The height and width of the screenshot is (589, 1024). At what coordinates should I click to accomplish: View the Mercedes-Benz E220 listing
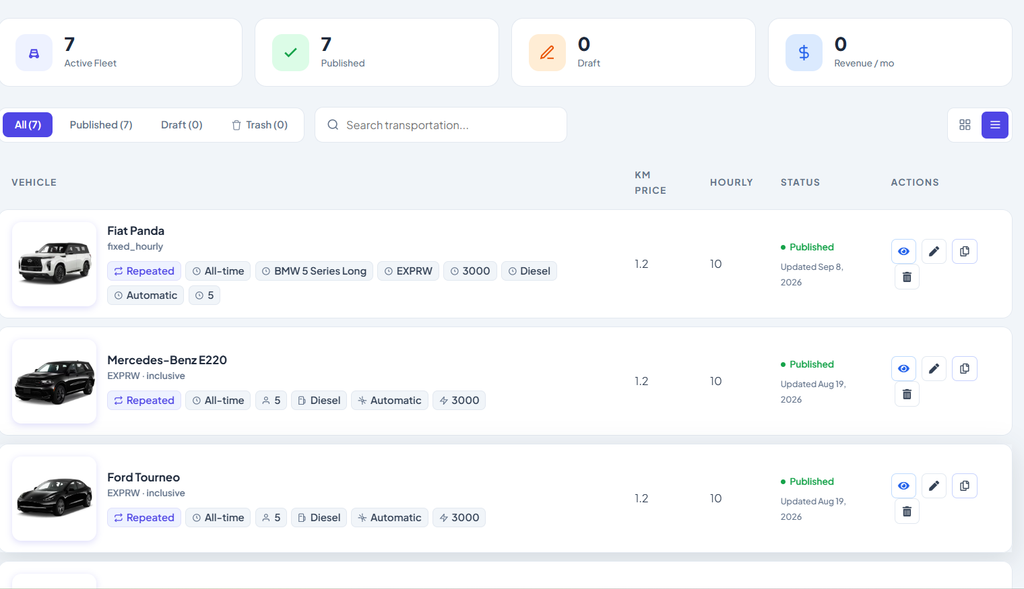903,368
